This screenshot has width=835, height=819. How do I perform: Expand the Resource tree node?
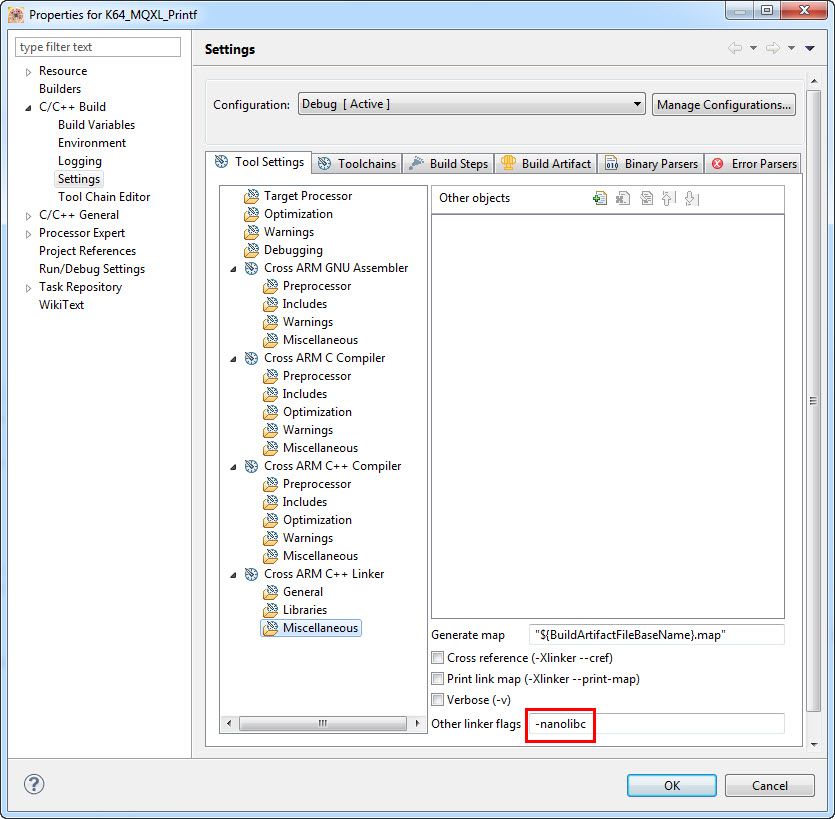pos(28,72)
